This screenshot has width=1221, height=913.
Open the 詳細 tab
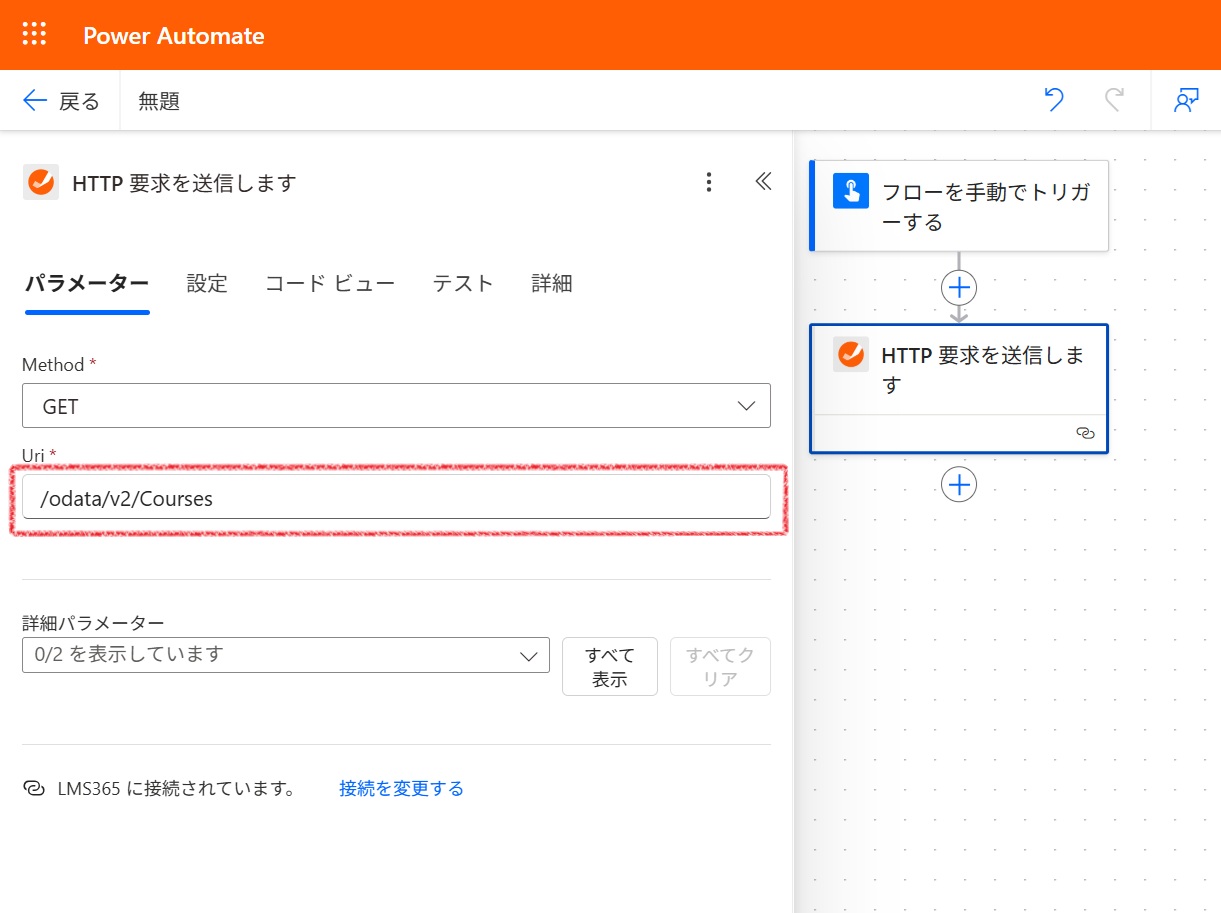pyautogui.click(x=552, y=284)
